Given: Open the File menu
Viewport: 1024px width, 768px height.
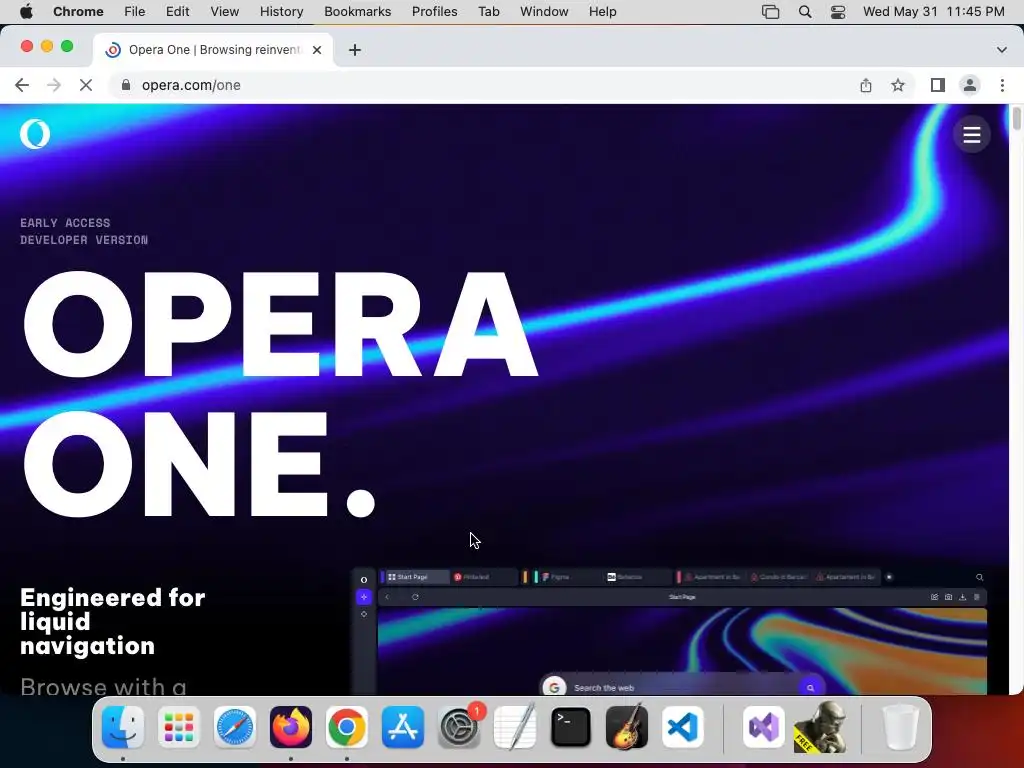Looking at the screenshot, I should (x=135, y=12).
